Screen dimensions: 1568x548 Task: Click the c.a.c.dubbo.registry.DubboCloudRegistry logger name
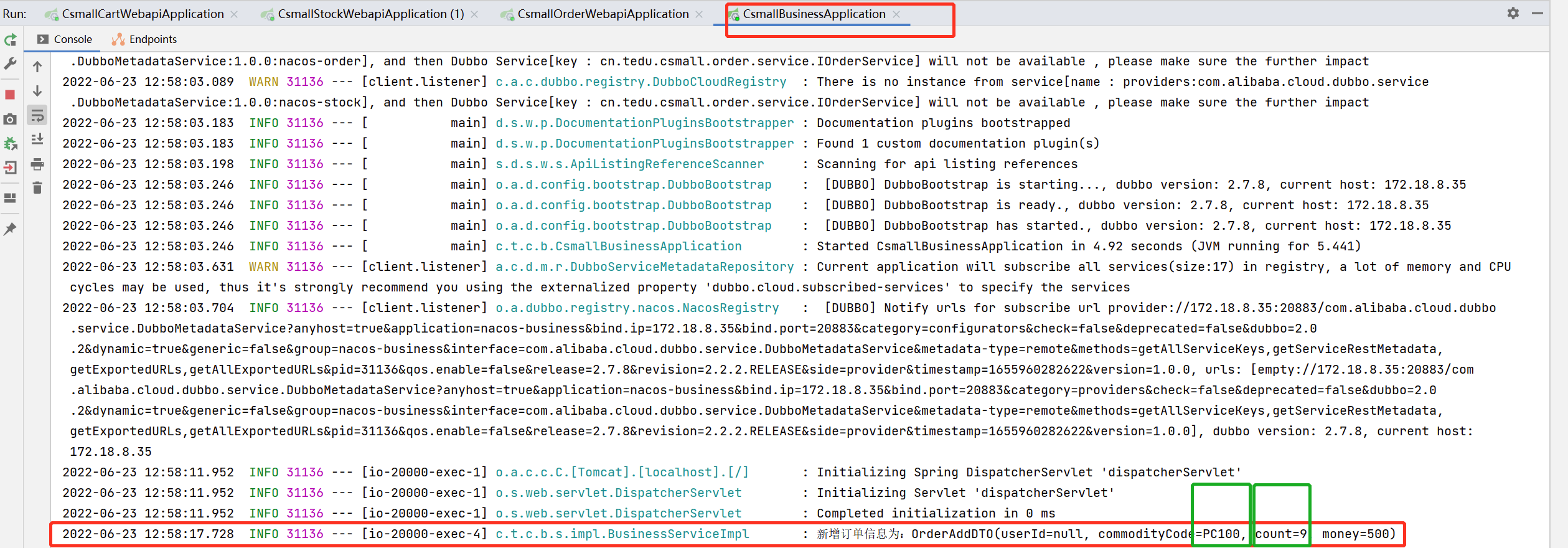tap(641, 82)
